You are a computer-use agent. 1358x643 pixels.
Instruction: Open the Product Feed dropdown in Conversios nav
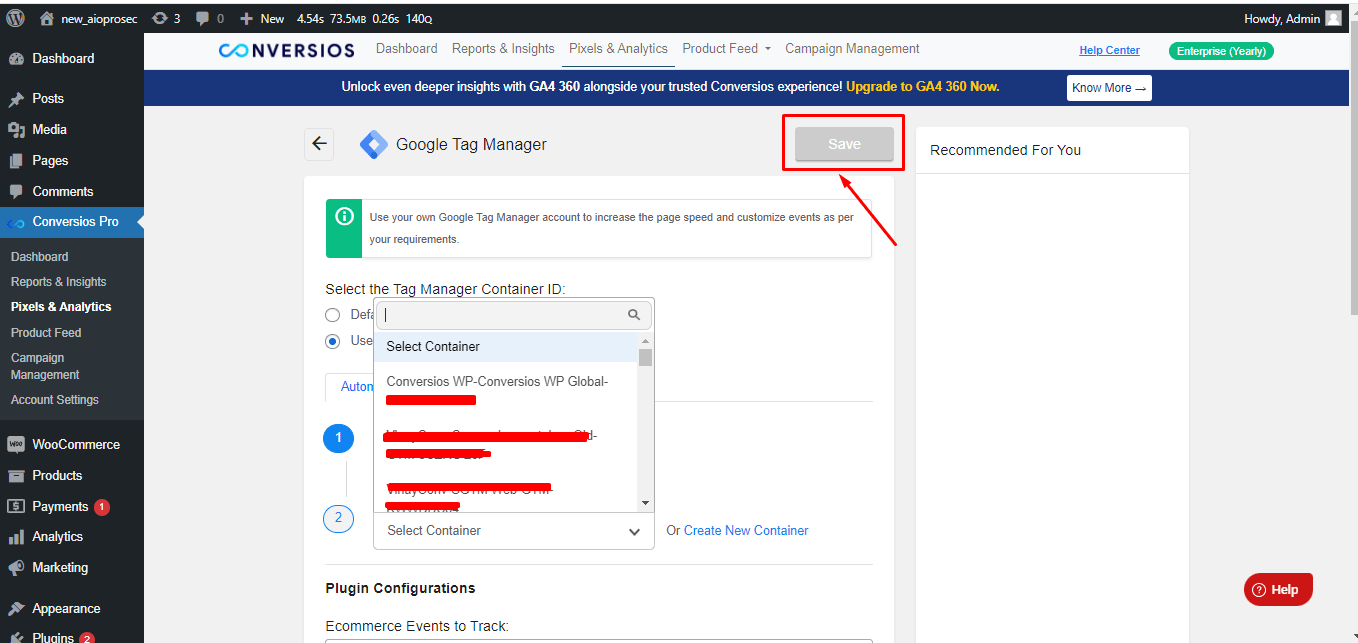(727, 49)
